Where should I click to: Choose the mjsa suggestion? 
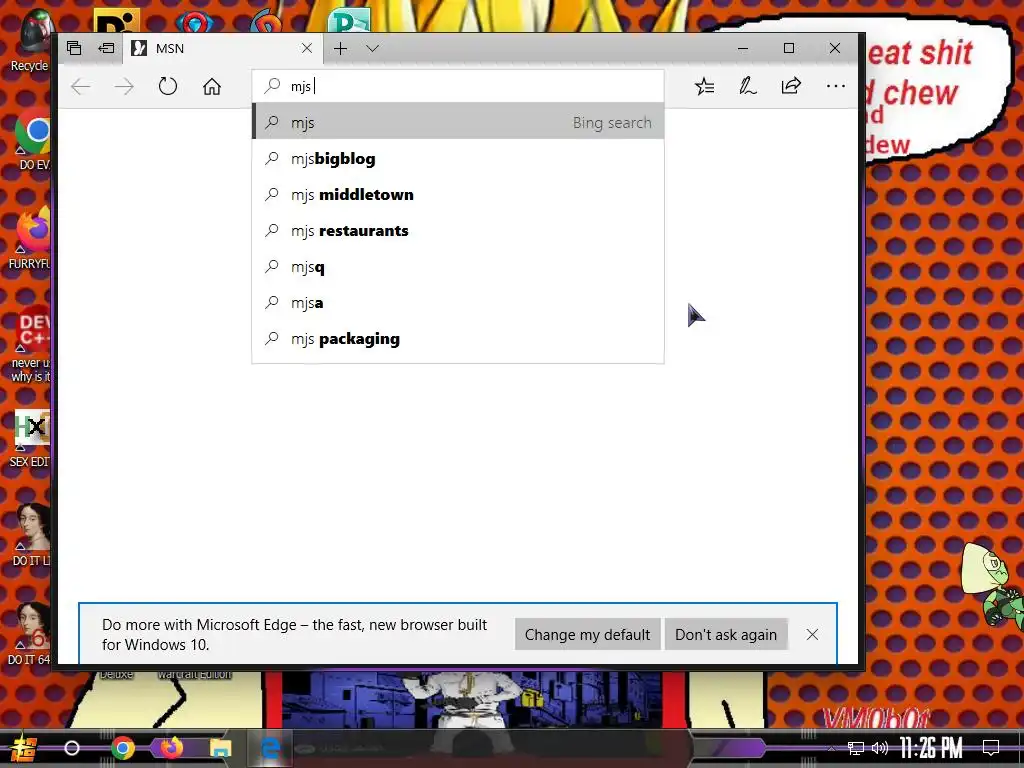point(458,302)
